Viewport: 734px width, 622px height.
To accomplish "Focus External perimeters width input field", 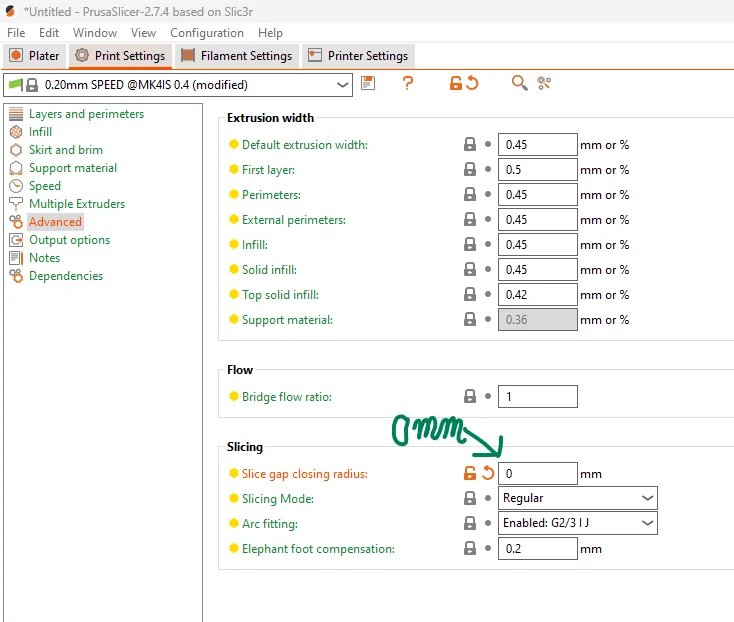I will (537, 220).
